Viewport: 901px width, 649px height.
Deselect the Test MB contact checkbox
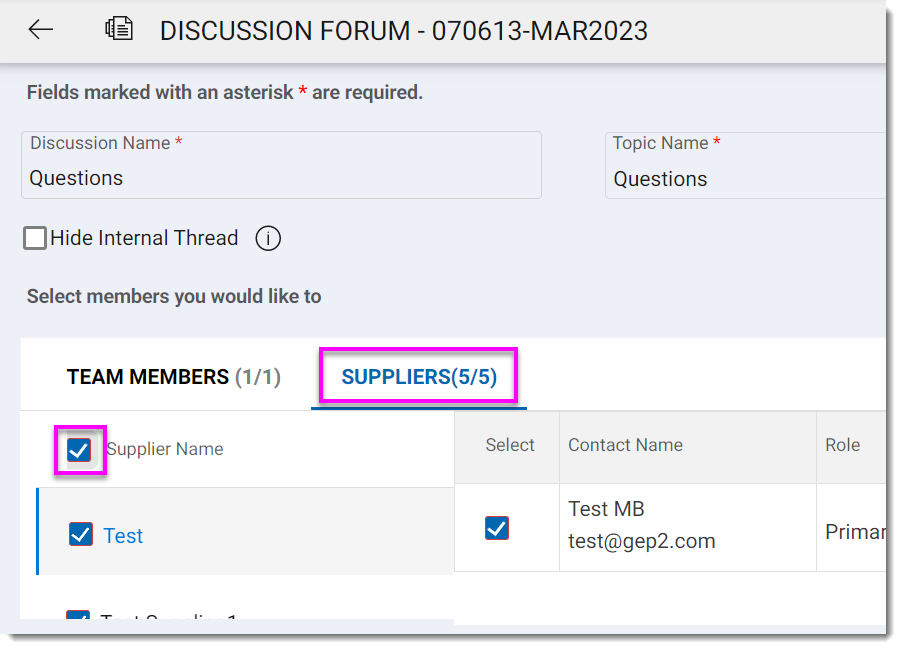click(x=497, y=528)
